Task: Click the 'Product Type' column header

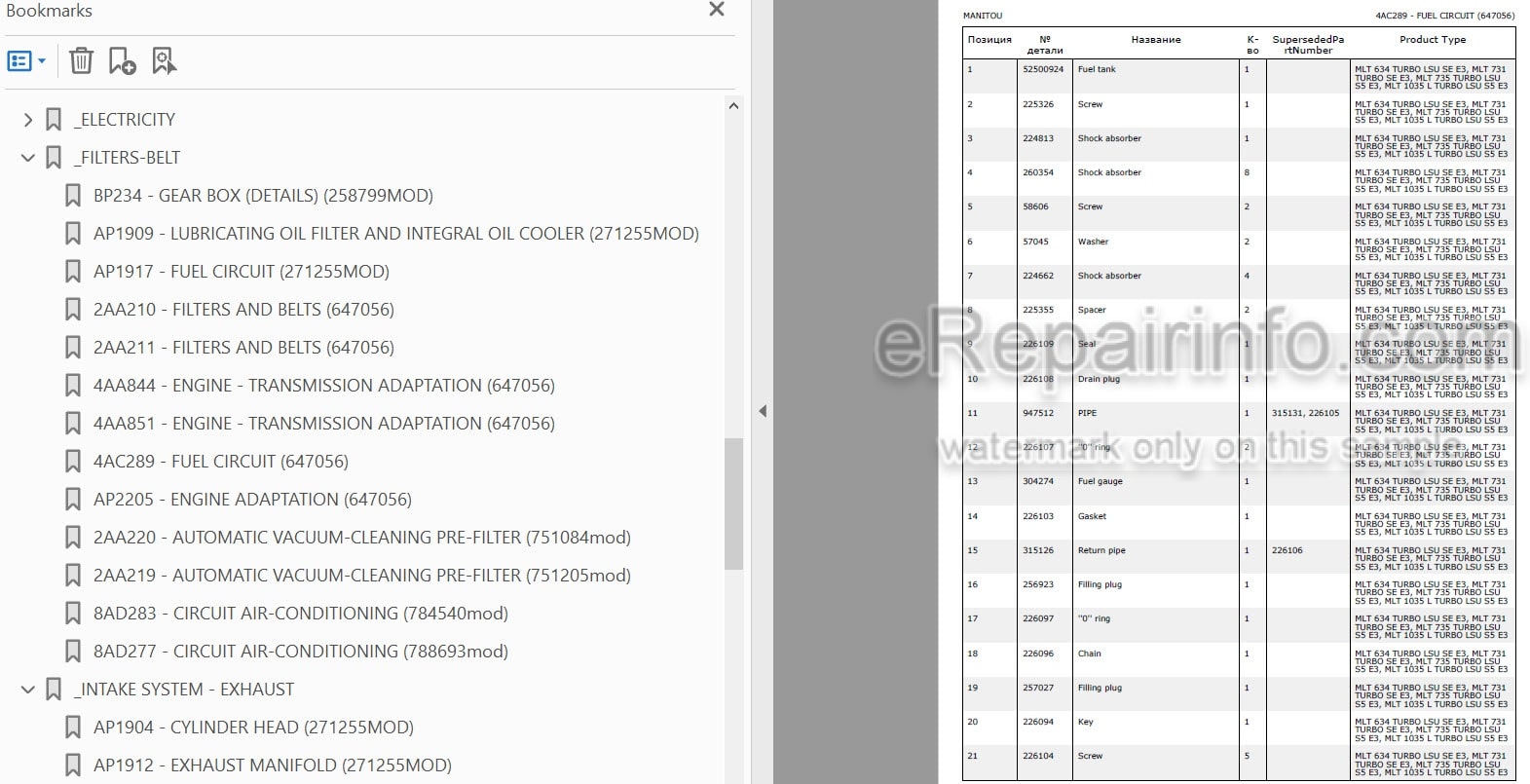Action: pyautogui.click(x=1432, y=40)
